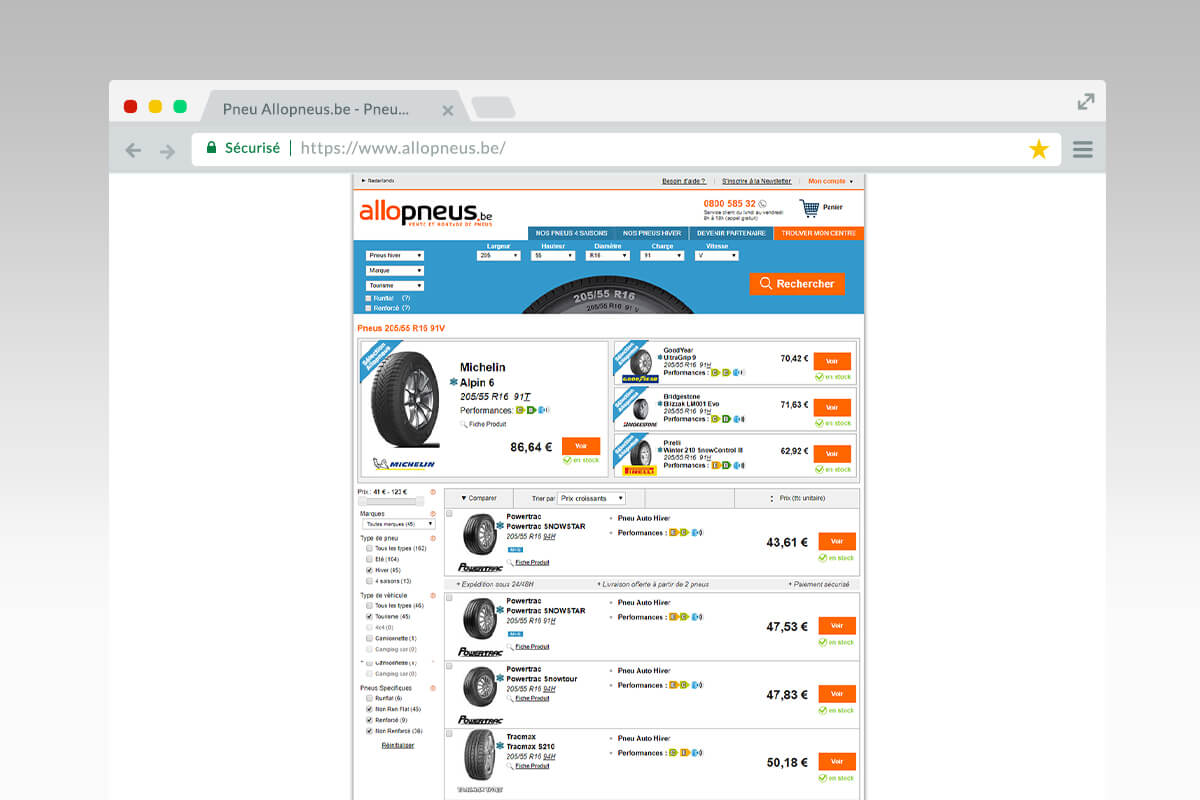This screenshot has width=1200, height=800.
Task: Click the performance labels of the 47,53 € tyre
Action: coord(685,617)
